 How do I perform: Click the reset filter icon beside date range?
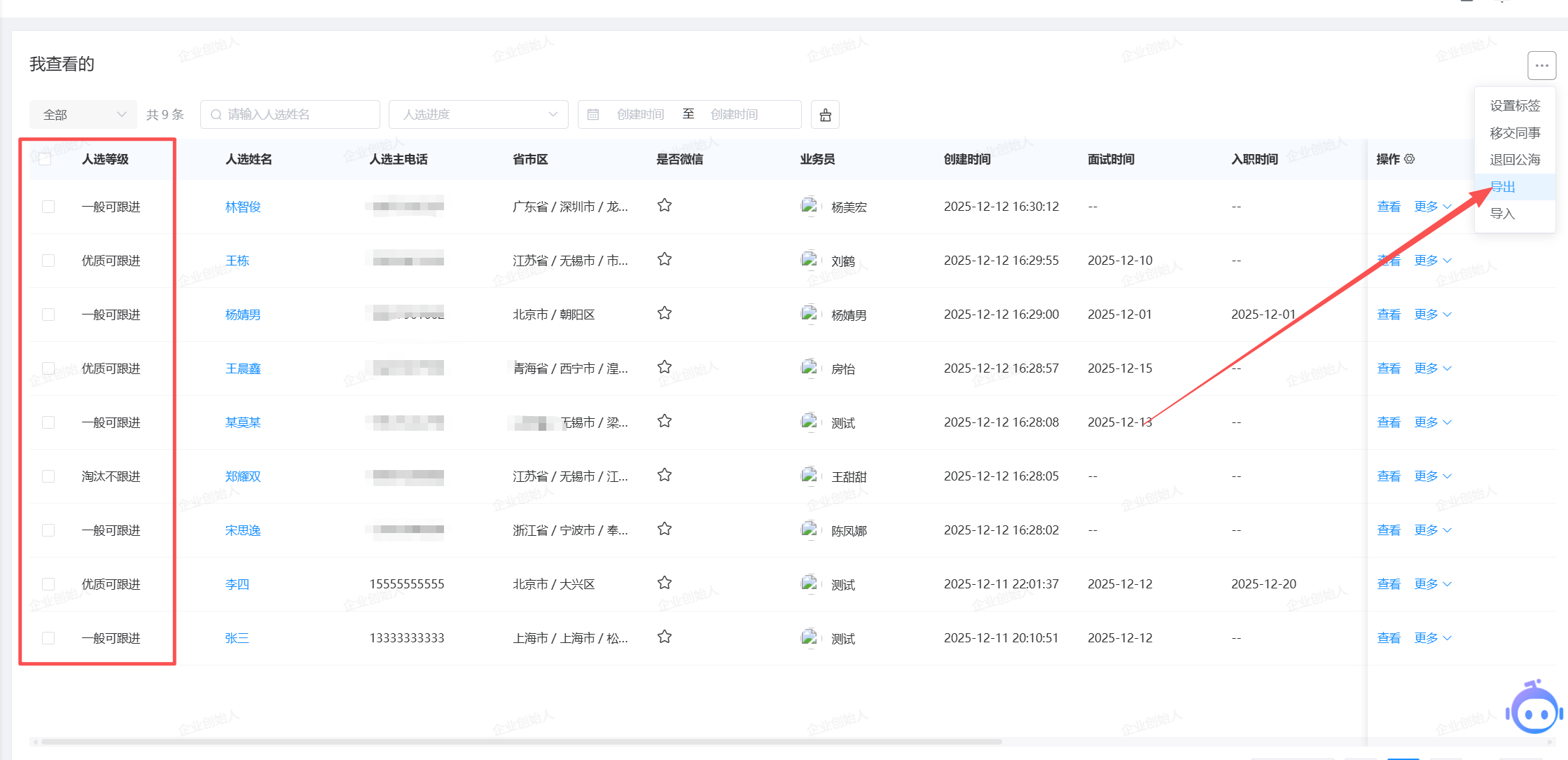[x=825, y=115]
